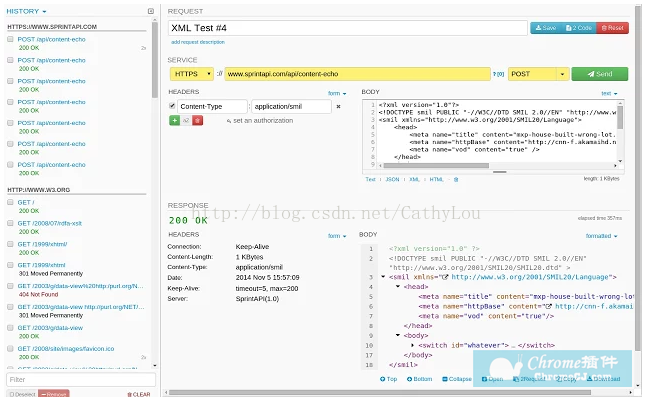The width and height of the screenshot is (653, 405).
Task: Check the GET /1999/xhtml/ checkbox
Action: click(x=10, y=244)
